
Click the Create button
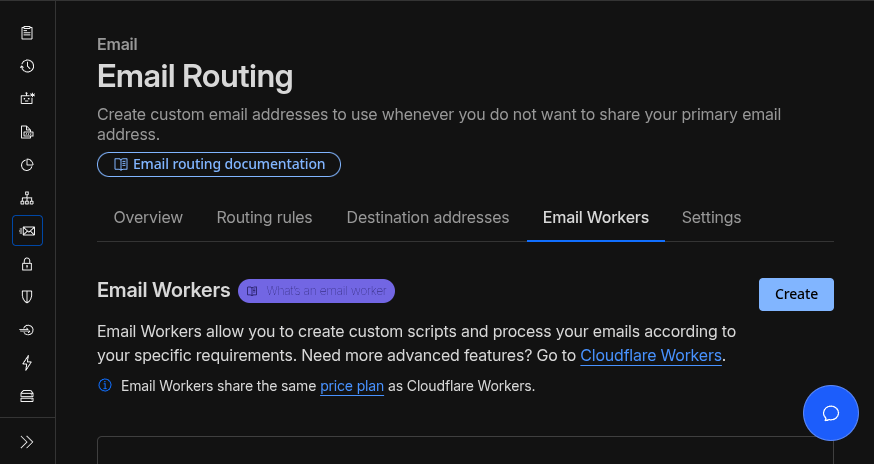coord(796,294)
